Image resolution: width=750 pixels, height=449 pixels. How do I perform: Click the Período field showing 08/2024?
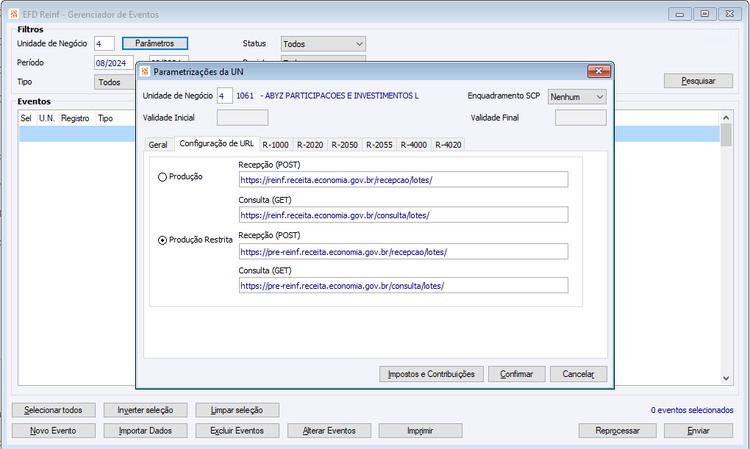tap(114, 63)
